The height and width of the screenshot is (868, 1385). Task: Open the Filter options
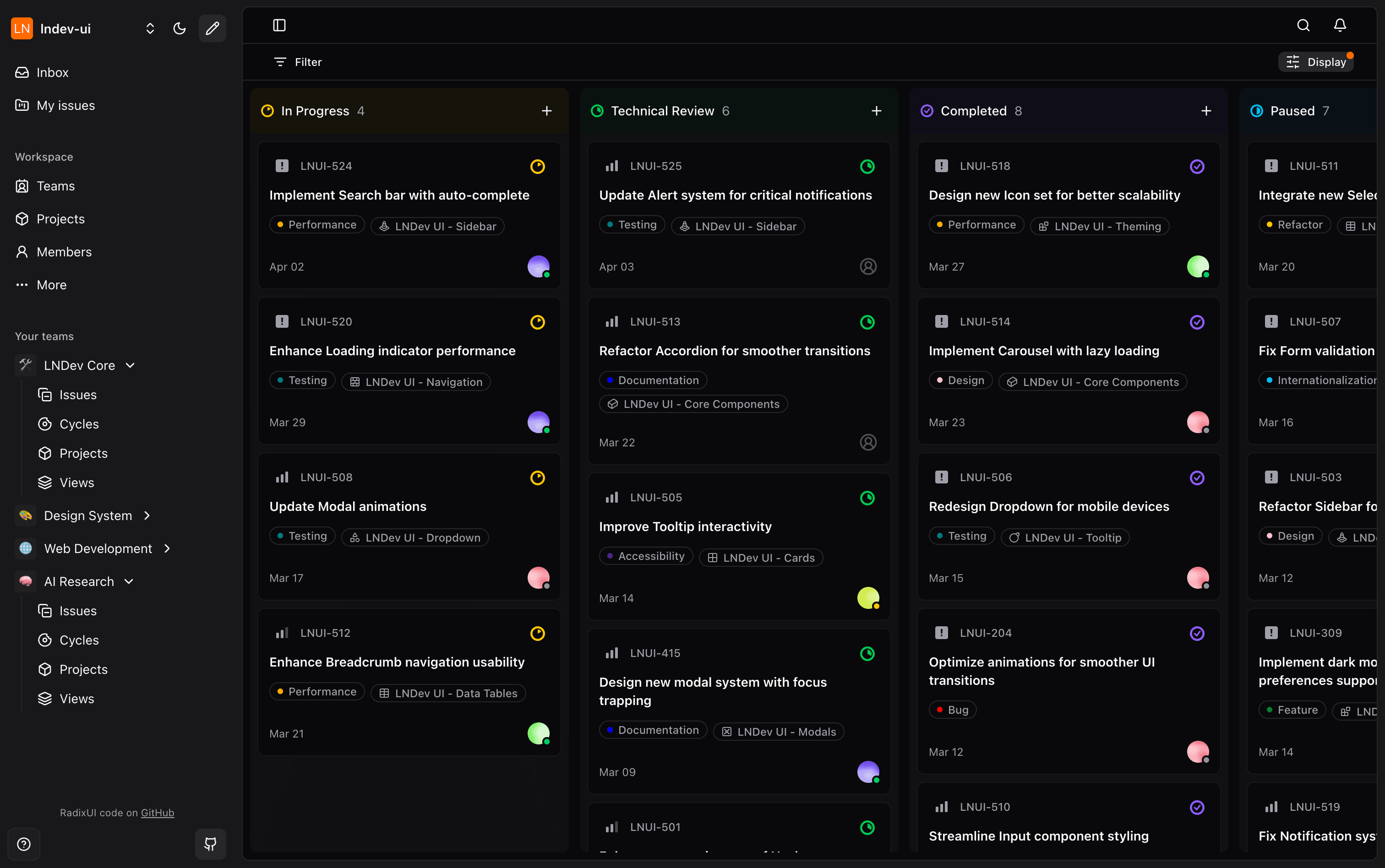(297, 61)
